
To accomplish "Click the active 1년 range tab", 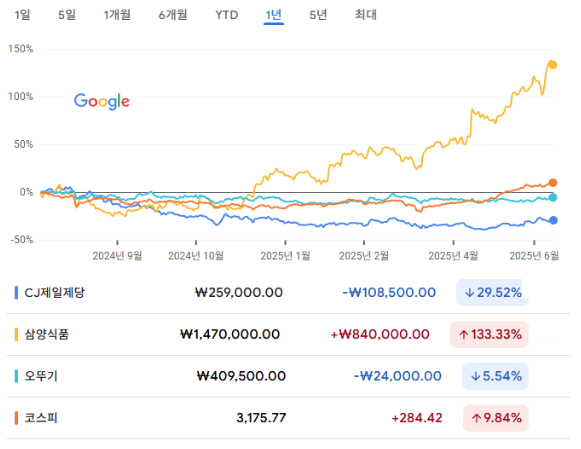I will coord(273,15).
